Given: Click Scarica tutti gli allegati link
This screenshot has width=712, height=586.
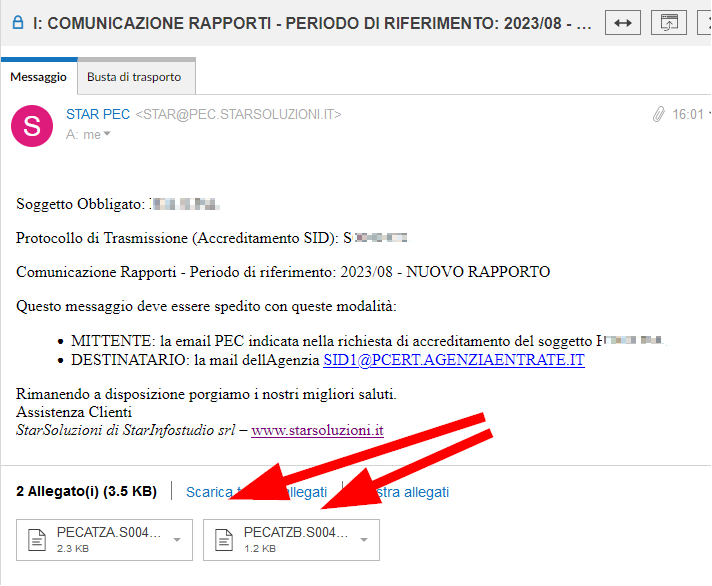Looking at the screenshot, I should tap(257, 492).
